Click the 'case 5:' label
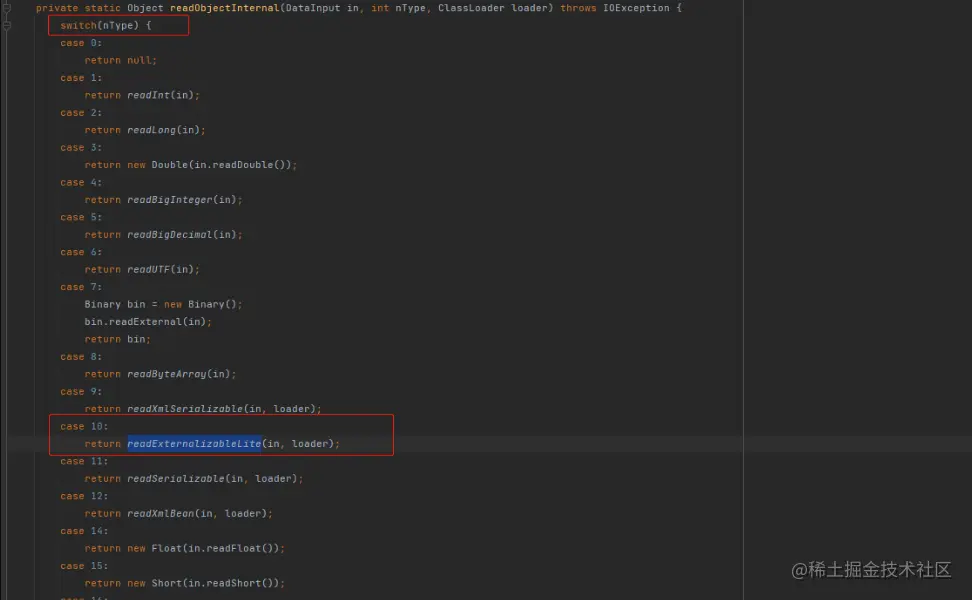The image size is (972, 600). click(x=81, y=217)
